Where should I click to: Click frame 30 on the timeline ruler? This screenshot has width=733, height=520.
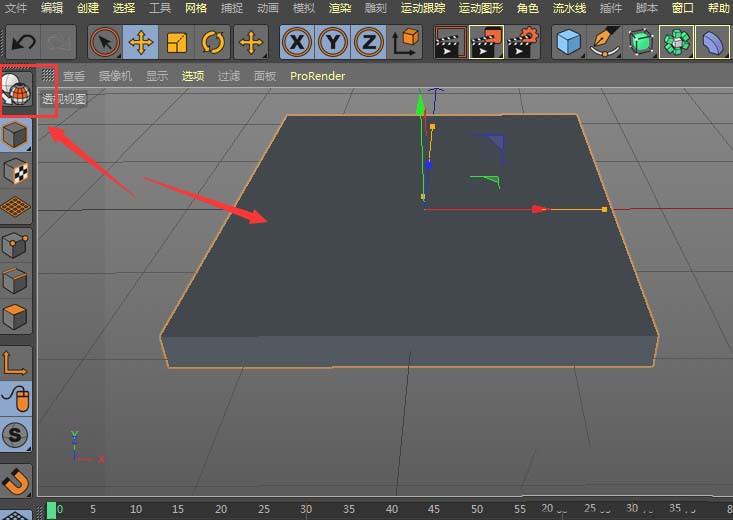tap(306, 509)
